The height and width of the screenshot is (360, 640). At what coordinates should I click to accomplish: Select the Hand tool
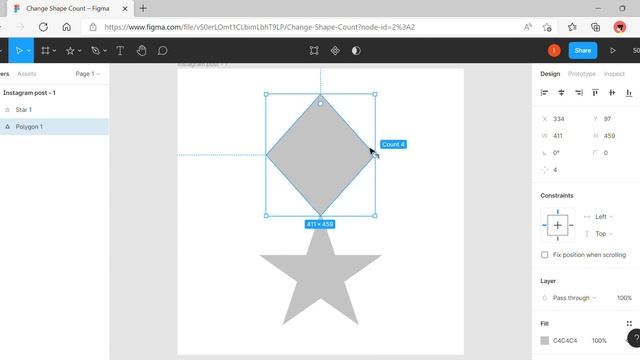coord(142,51)
